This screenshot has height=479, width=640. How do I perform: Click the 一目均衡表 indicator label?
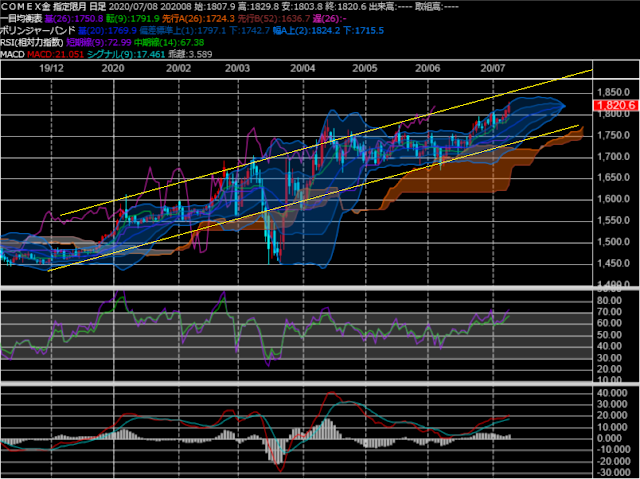click(x=21, y=18)
